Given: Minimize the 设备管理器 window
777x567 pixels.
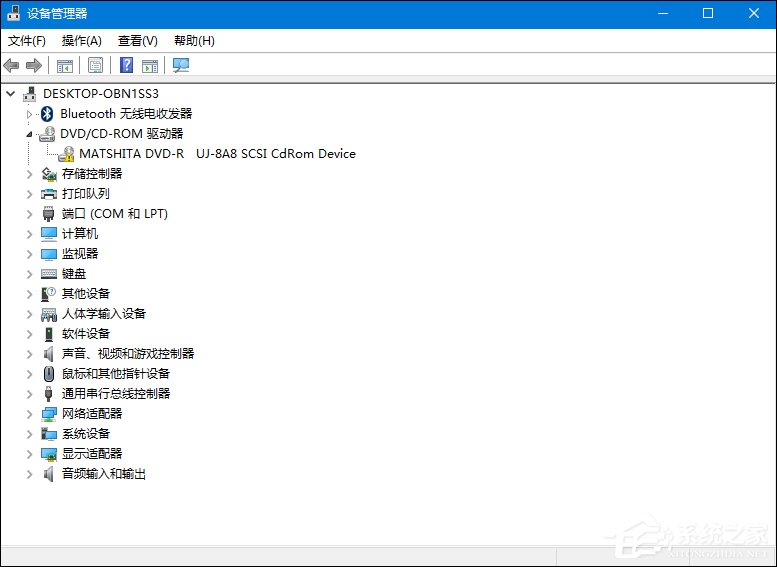Looking at the screenshot, I should click(x=663, y=13).
